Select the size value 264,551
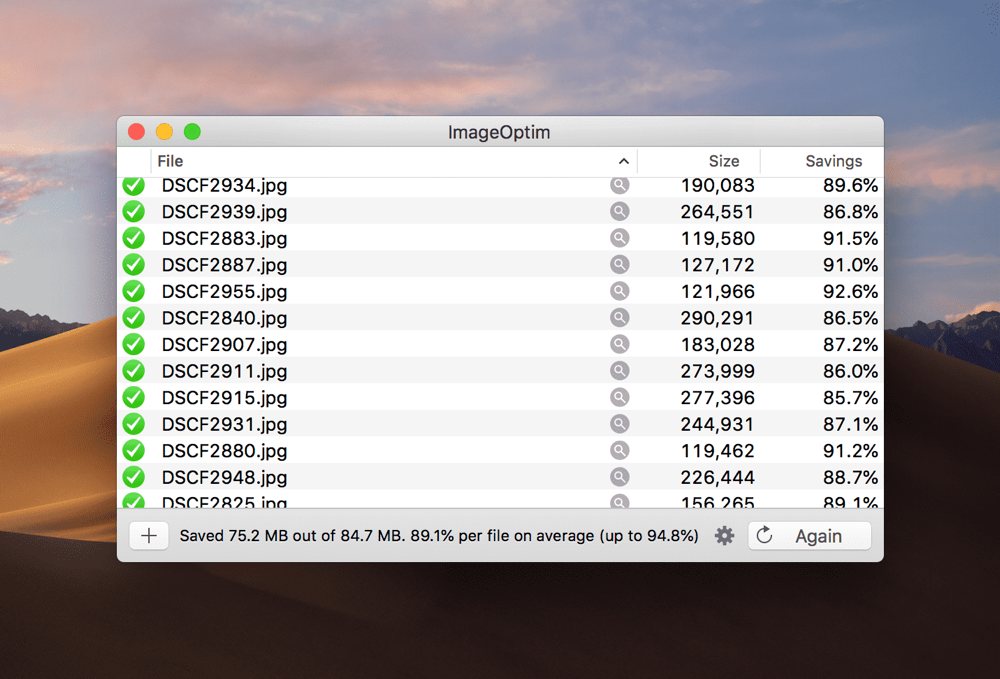Image resolution: width=1000 pixels, height=679 pixels. coord(717,212)
